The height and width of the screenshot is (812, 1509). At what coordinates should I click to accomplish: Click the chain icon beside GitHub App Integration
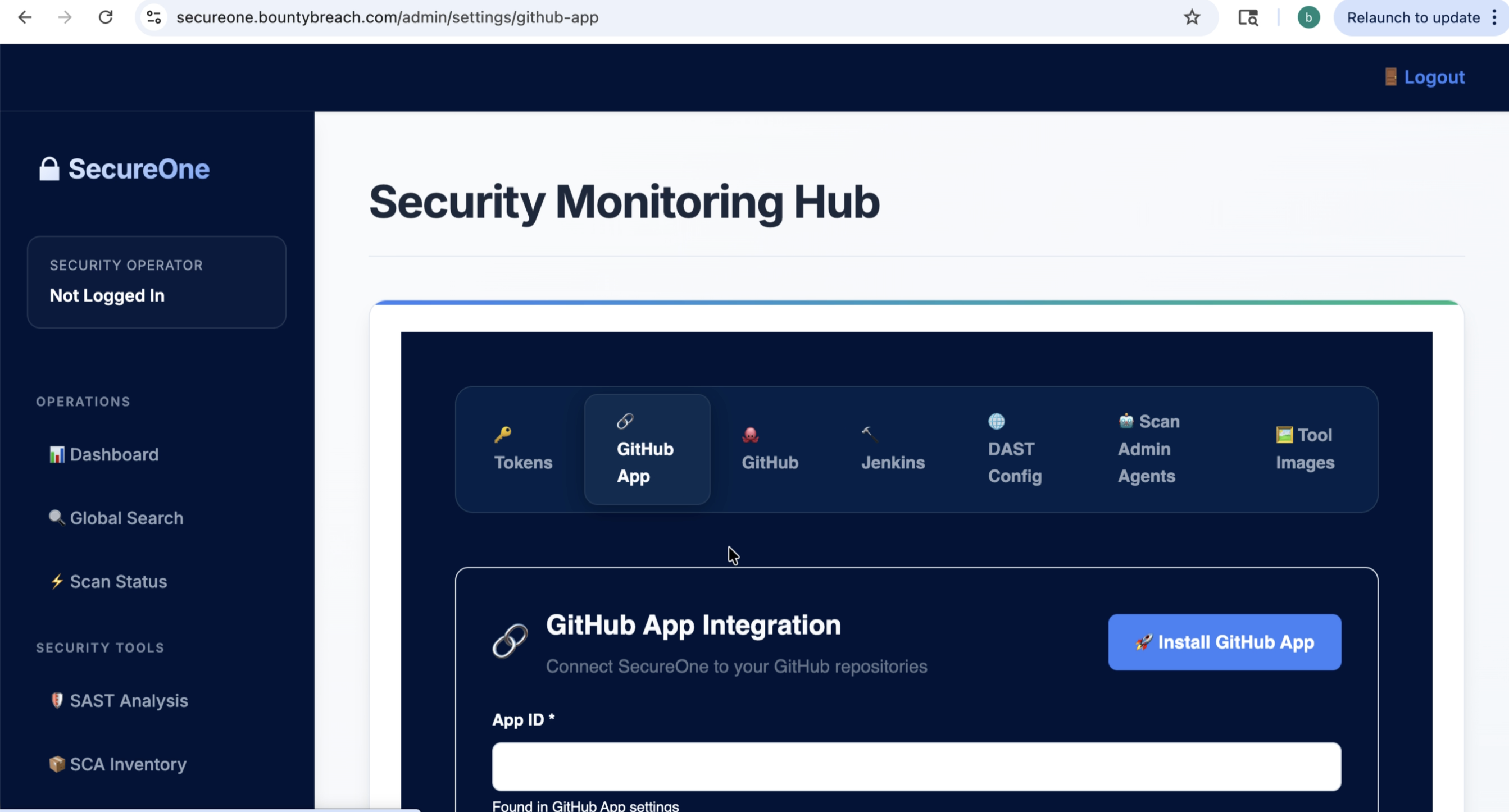click(510, 641)
